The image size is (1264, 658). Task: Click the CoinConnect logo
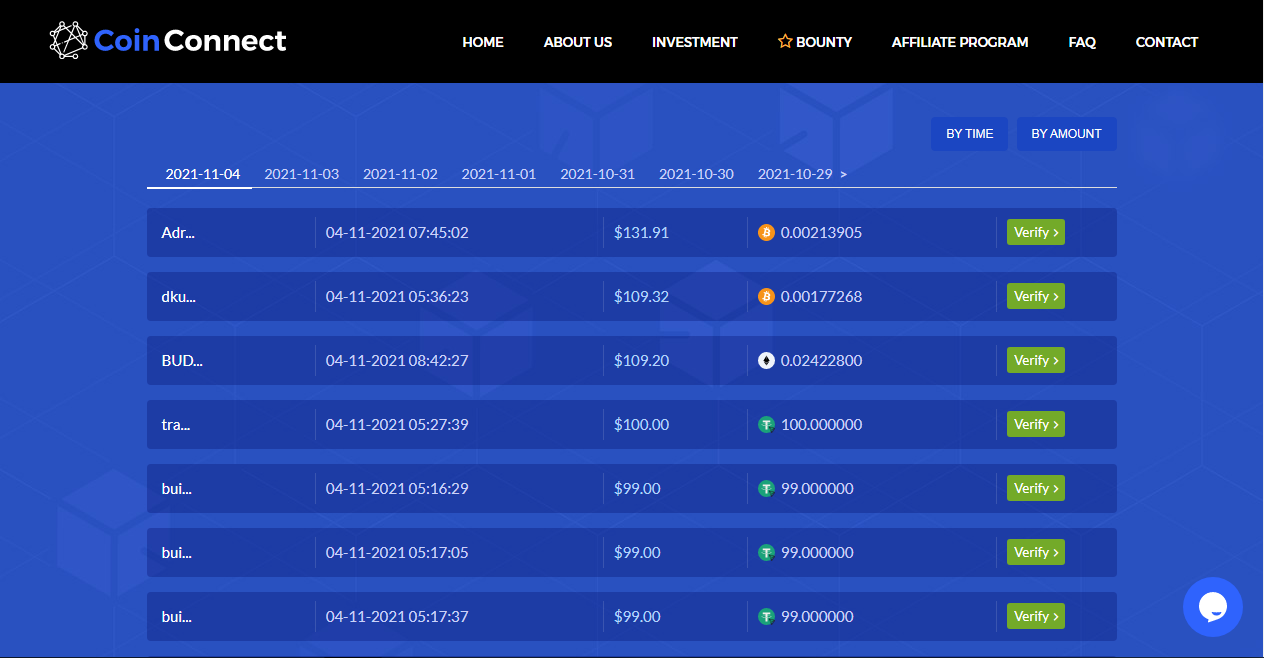(x=168, y=41)
